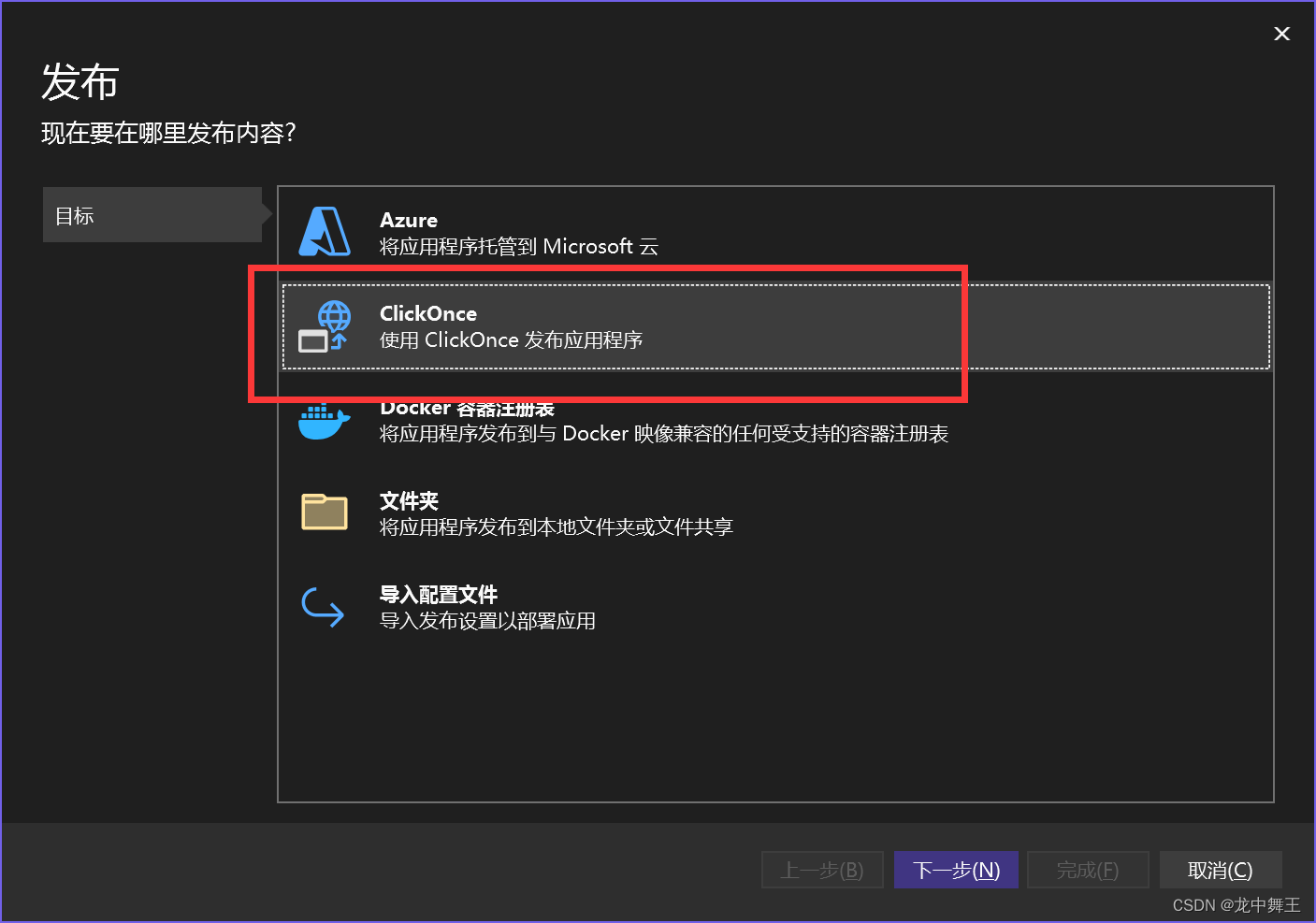Viewport: 1316px width, 923px height.
Task: Click the folder icon for 文件夹
Action: coord(325,512)
